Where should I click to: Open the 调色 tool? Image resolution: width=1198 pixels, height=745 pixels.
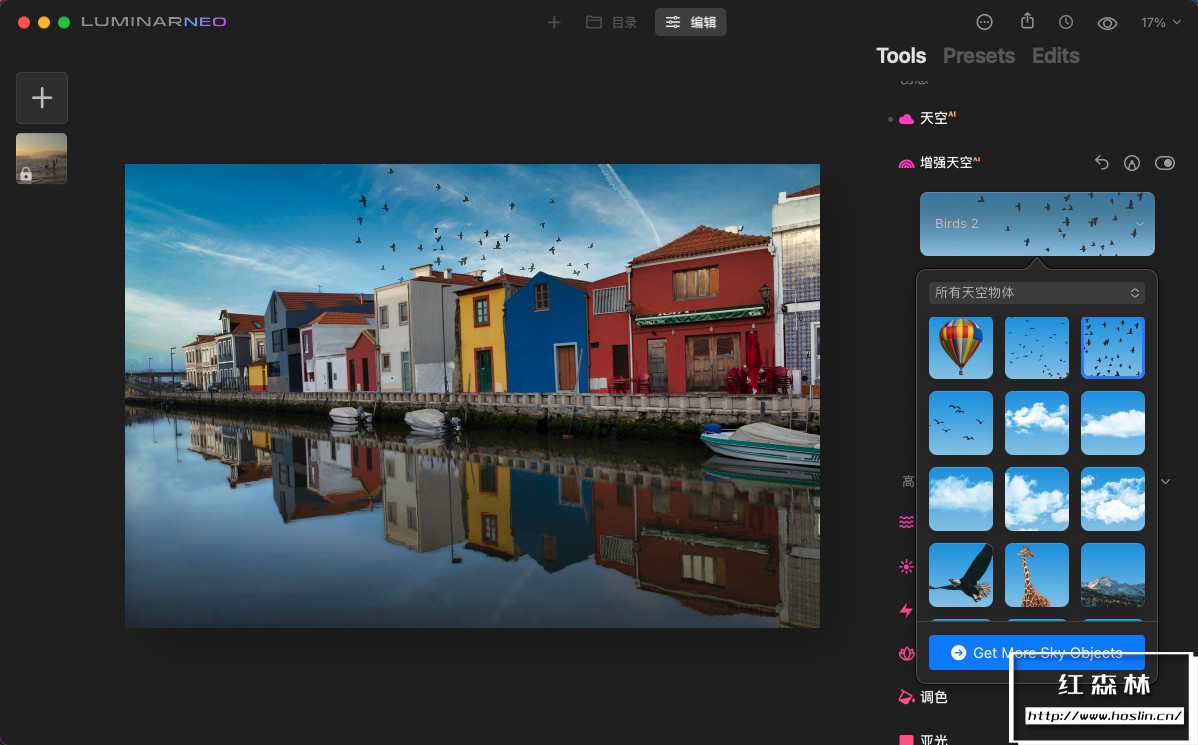click(x=933, y=697)
